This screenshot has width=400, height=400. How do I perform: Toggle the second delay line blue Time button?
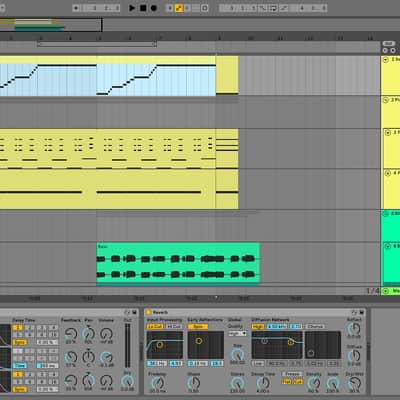pos(19,366)
